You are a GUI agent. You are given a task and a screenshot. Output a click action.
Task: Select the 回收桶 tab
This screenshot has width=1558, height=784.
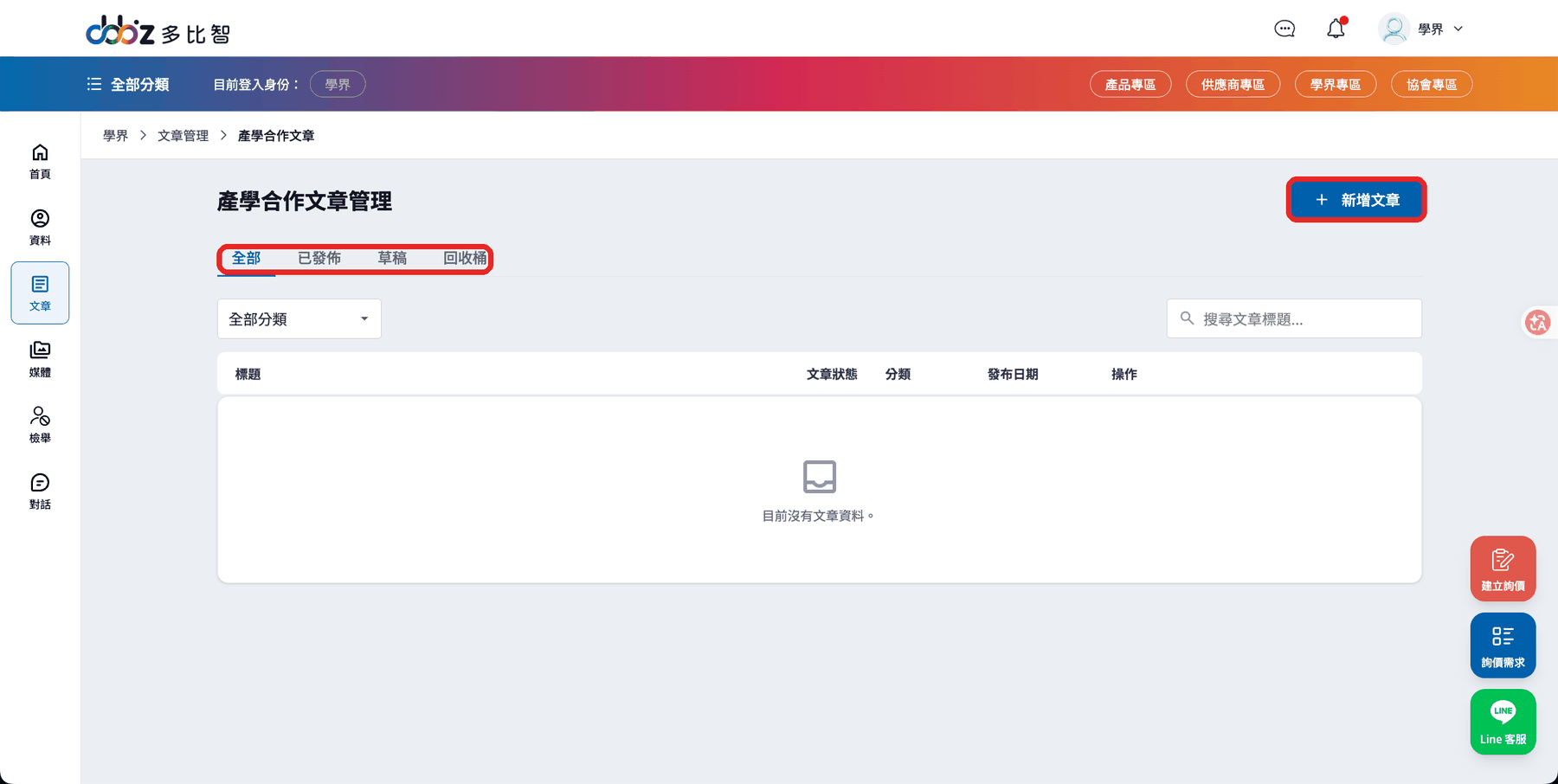(x=465, y=258)
